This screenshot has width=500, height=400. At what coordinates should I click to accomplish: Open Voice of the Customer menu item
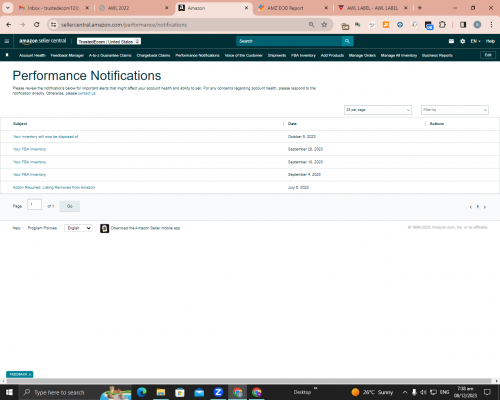pyautogui.click(x=244, y=55)
